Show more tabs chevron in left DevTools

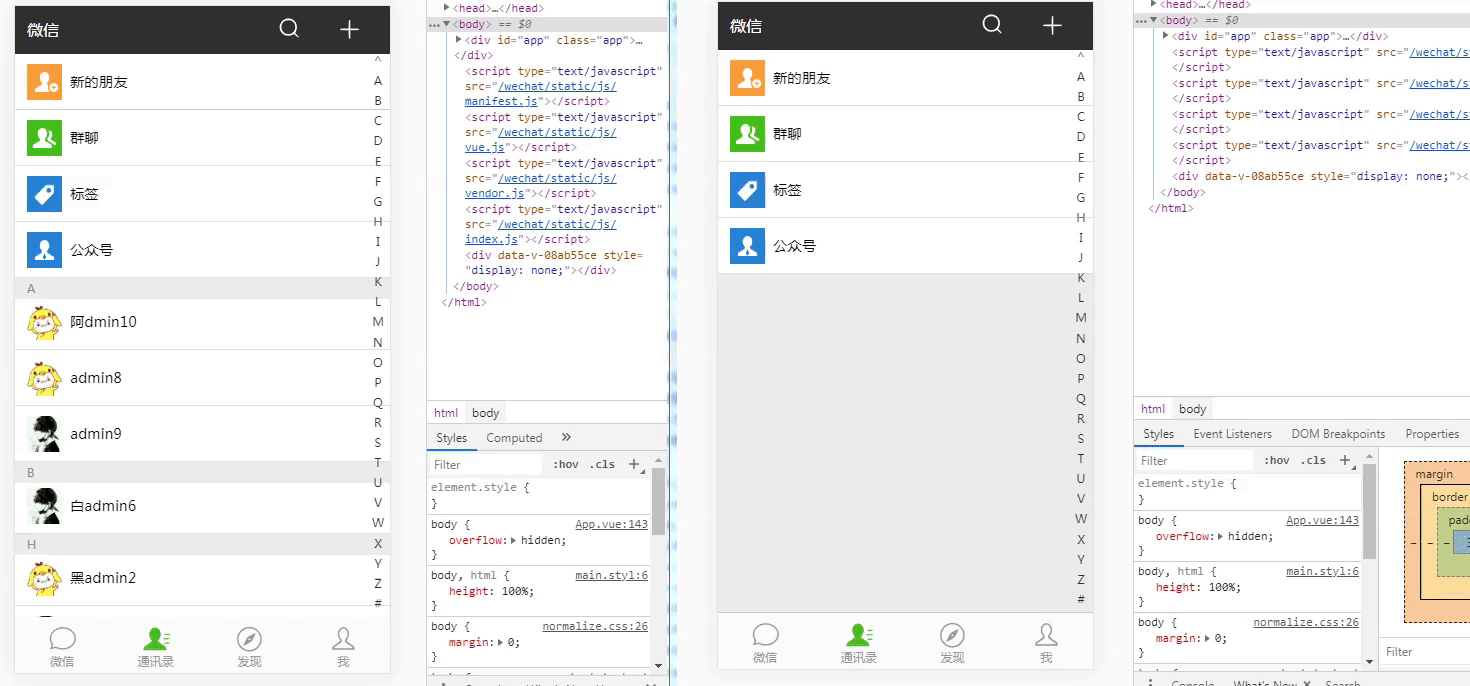point(566,437)
